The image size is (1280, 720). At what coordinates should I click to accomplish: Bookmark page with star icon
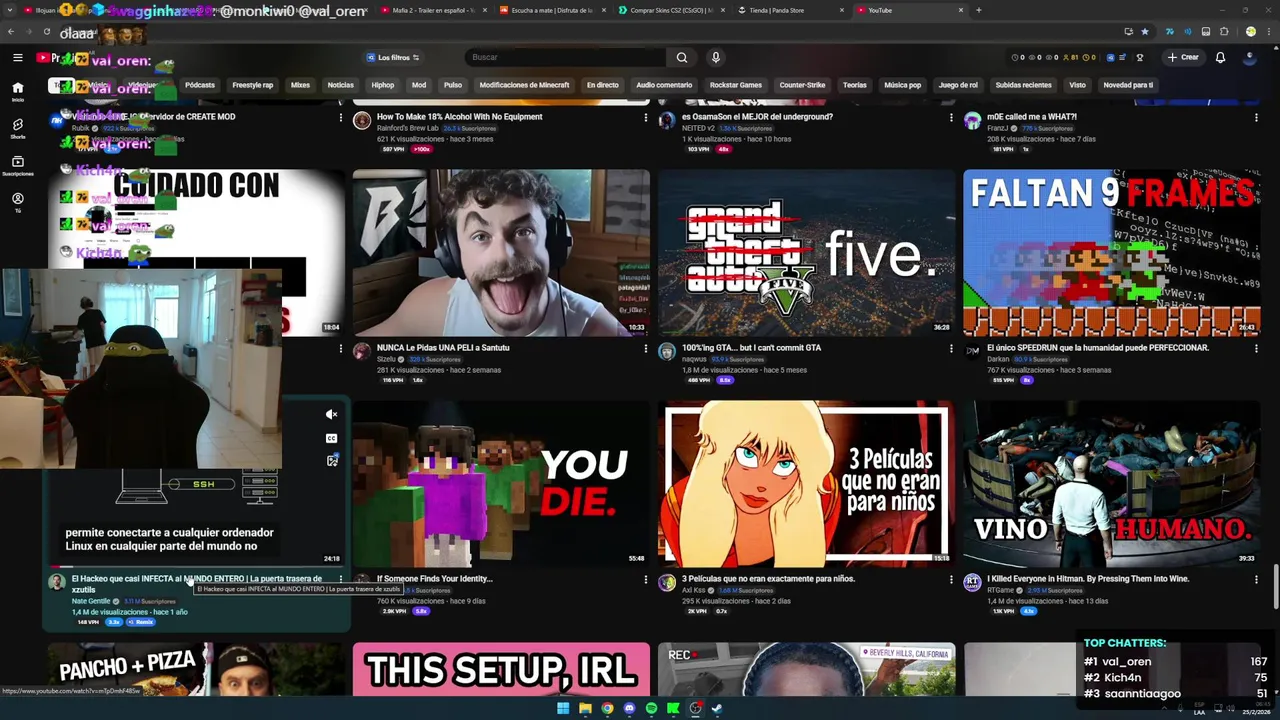point(1145,32)
